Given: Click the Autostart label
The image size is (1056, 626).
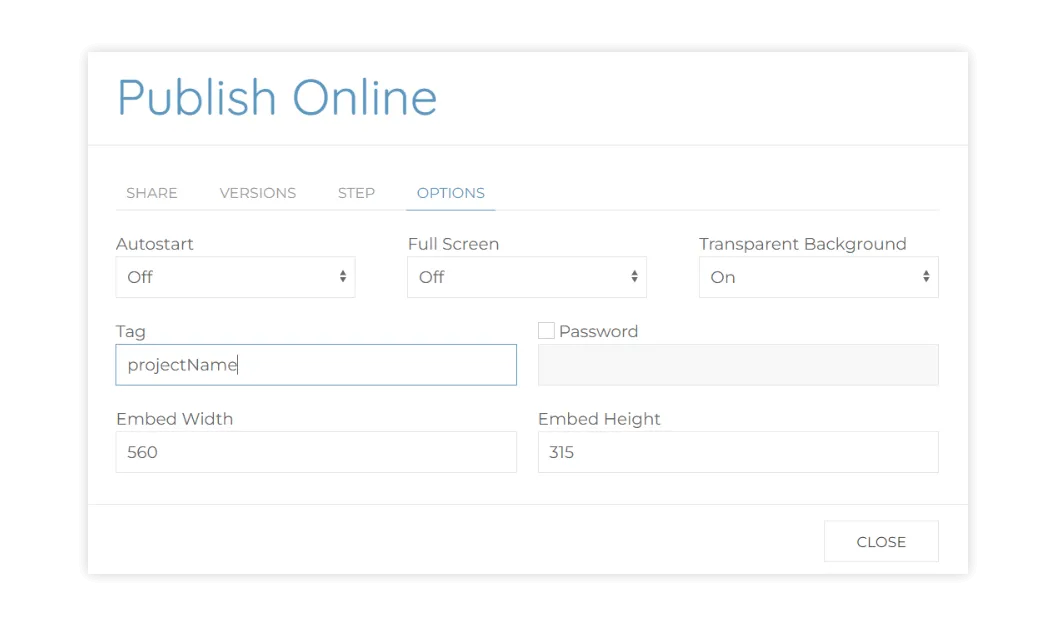Looking at the screenshot, I should coord(155,244).
